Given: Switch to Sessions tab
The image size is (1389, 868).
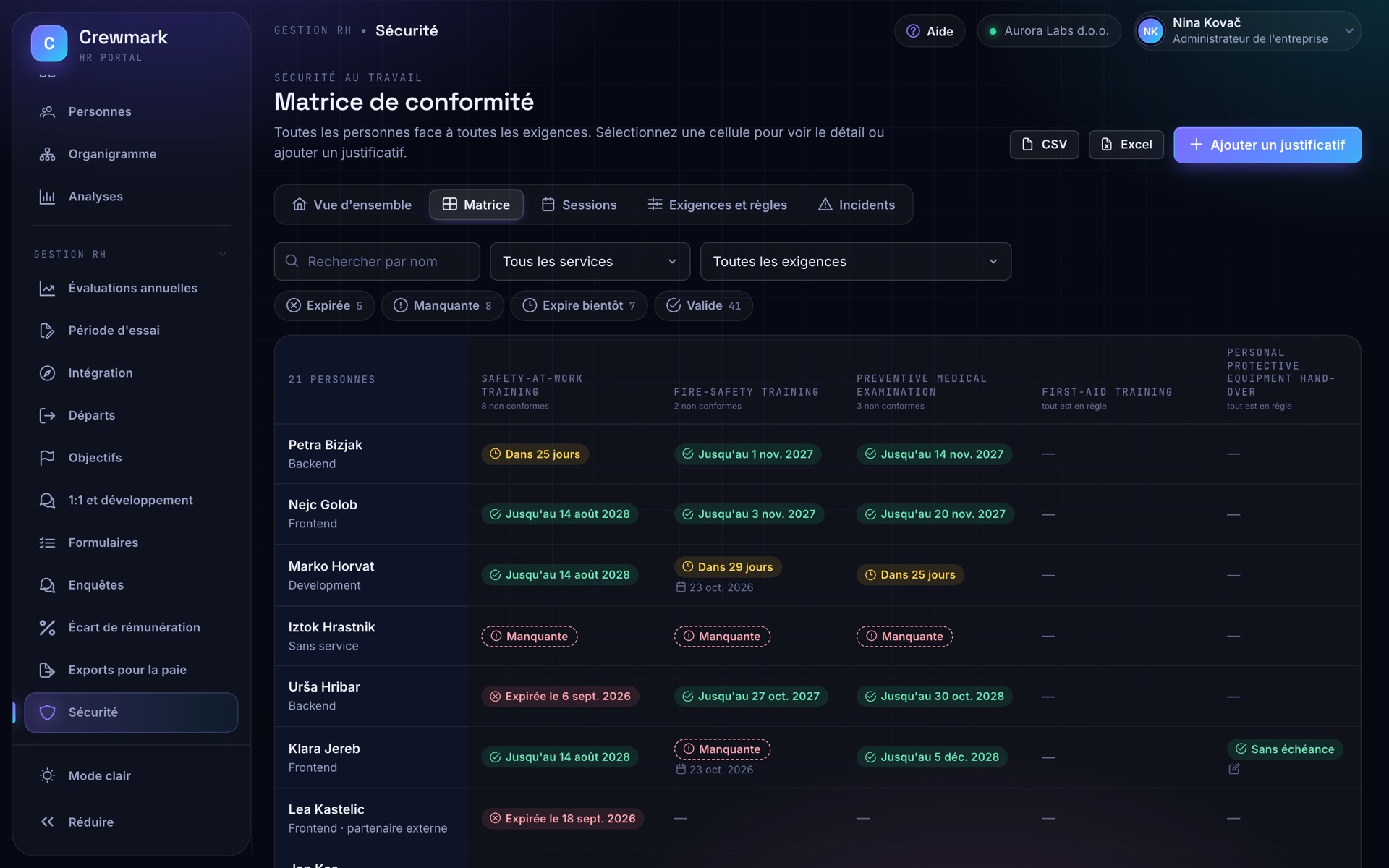Looking at the screenshot, I should (x=579, y=205).
